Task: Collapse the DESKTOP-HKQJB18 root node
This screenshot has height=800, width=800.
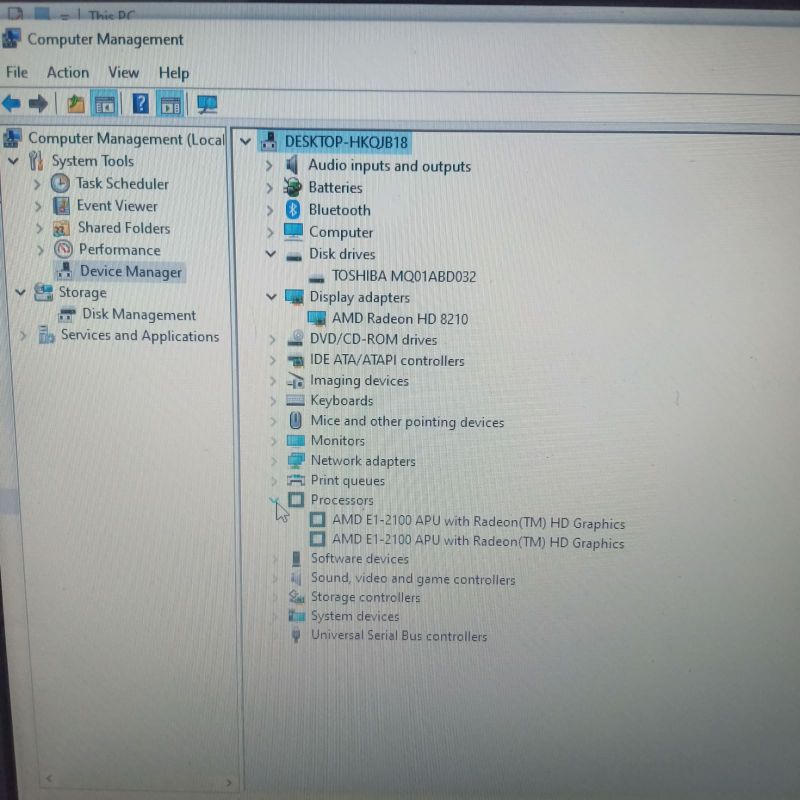Action: pos(246,141)
